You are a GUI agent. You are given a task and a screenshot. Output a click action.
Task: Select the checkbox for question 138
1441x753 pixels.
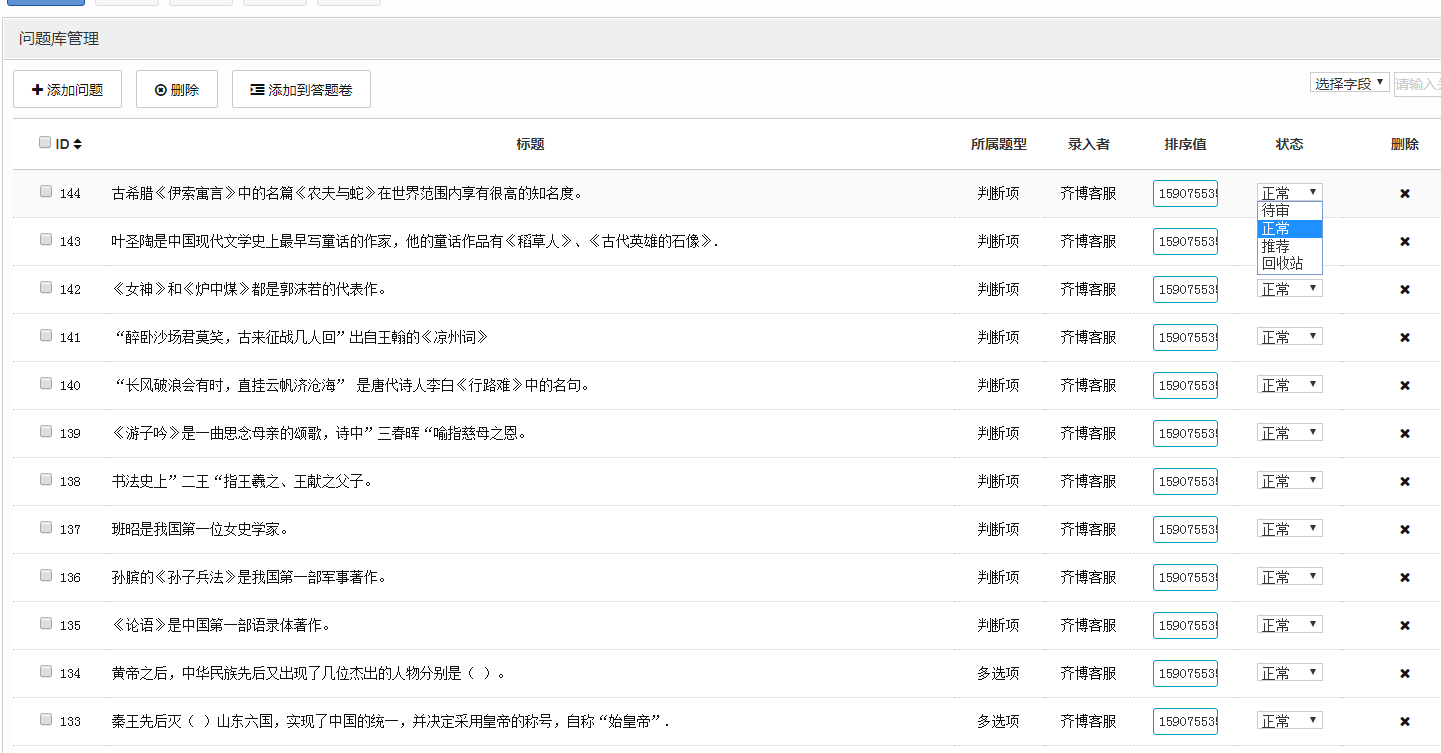(46, 480)
